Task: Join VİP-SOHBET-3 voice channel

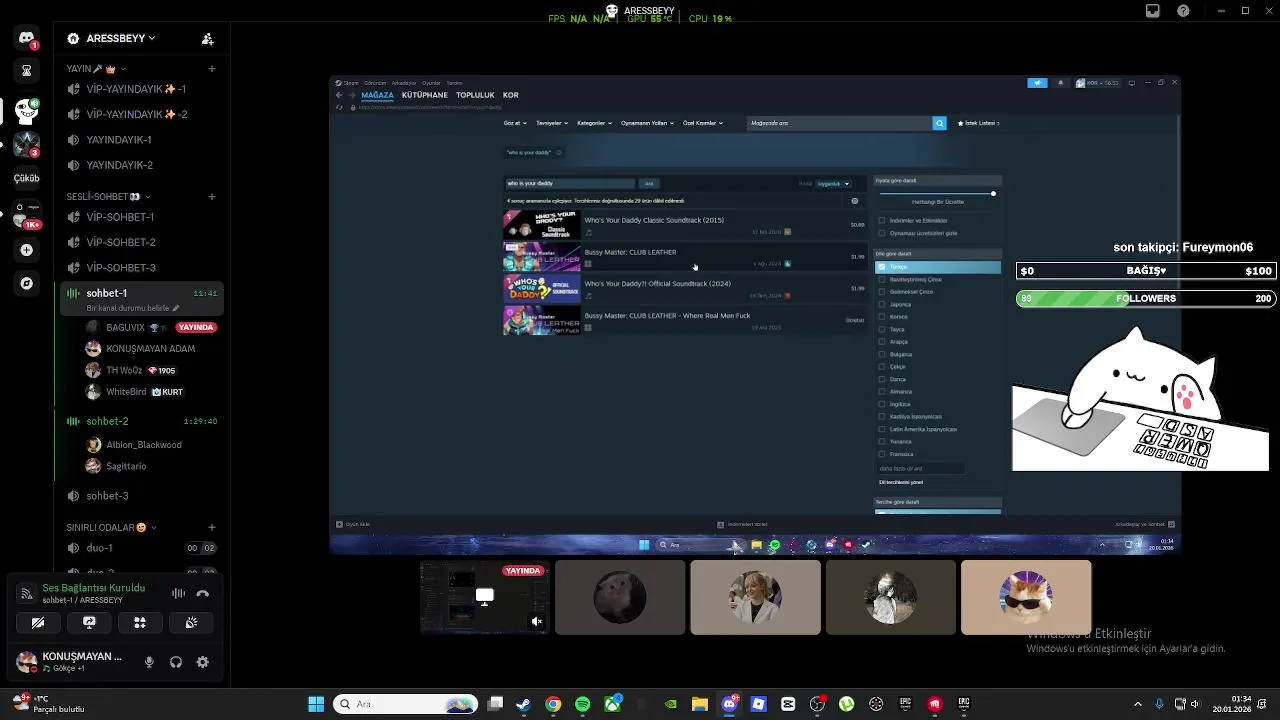Action: tap(140, 268)
